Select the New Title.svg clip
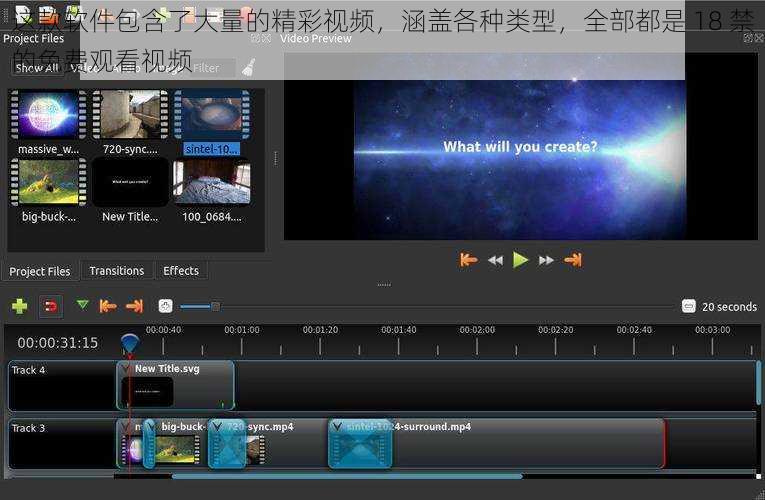The height and width of the screenshot is (500, 765). (x=176, y=385)
